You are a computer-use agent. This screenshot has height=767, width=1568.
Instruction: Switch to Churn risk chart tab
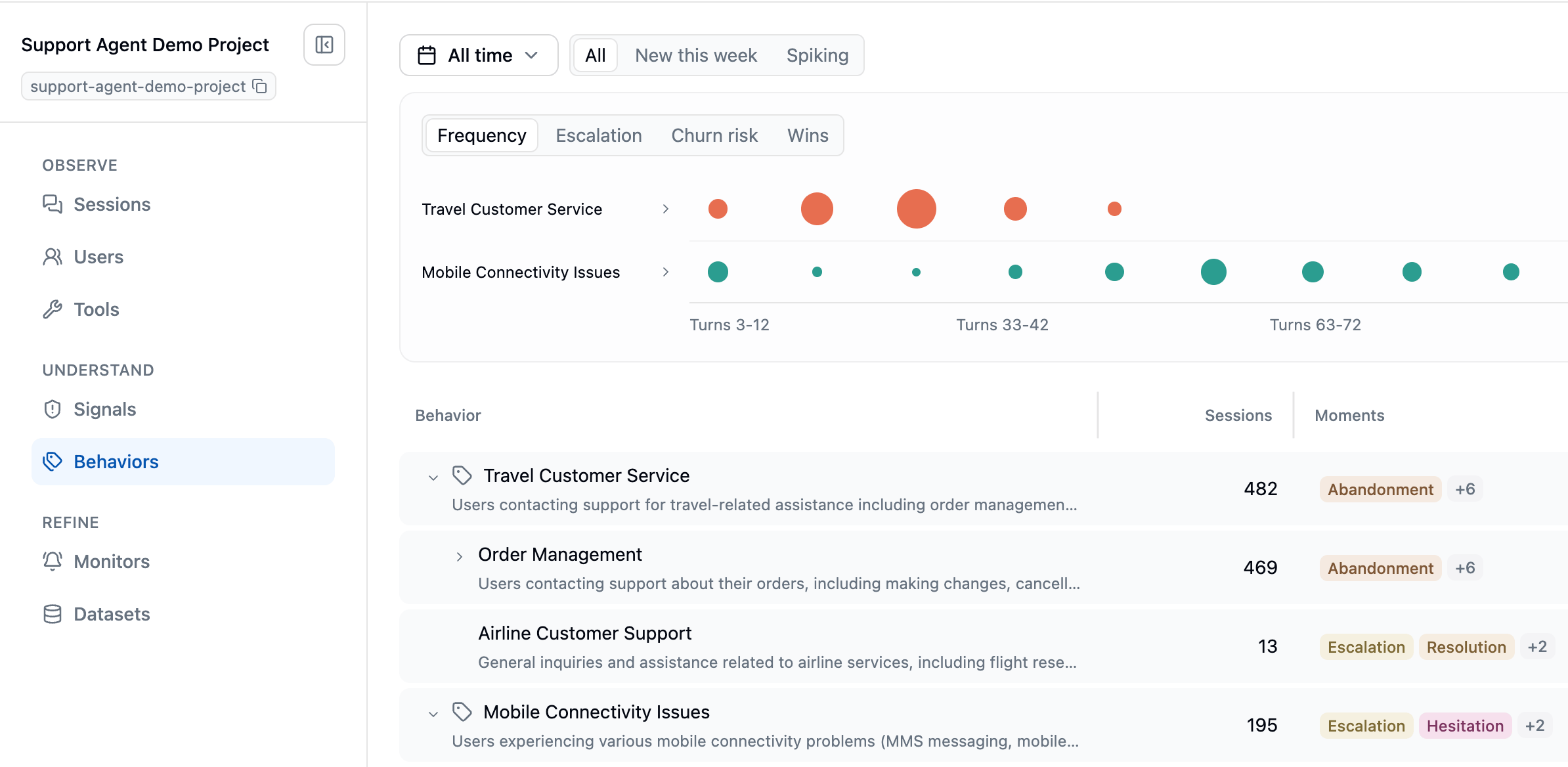coord(714,135)
